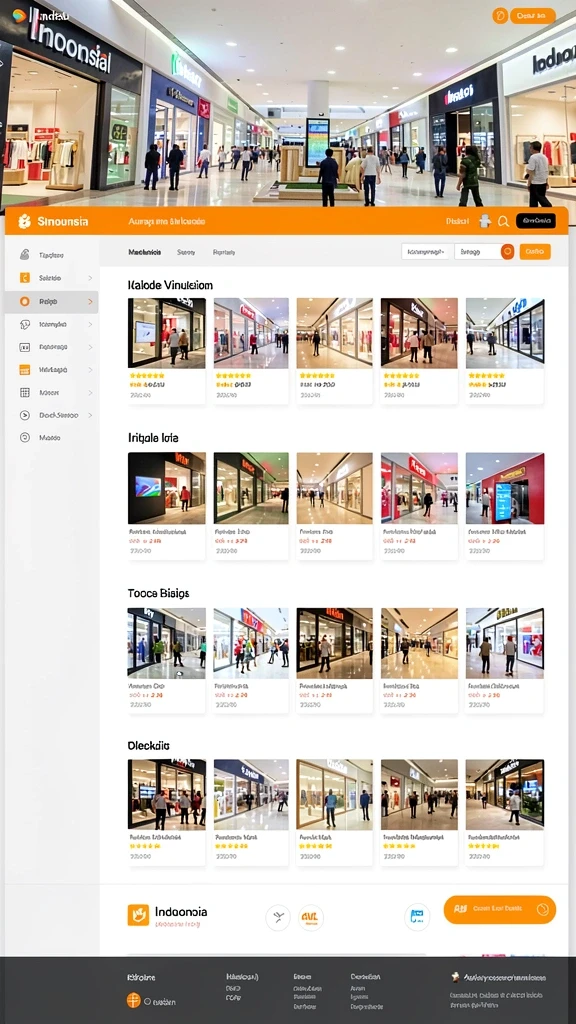Open the red storefront thumbnail in second row

coord(505,488)
